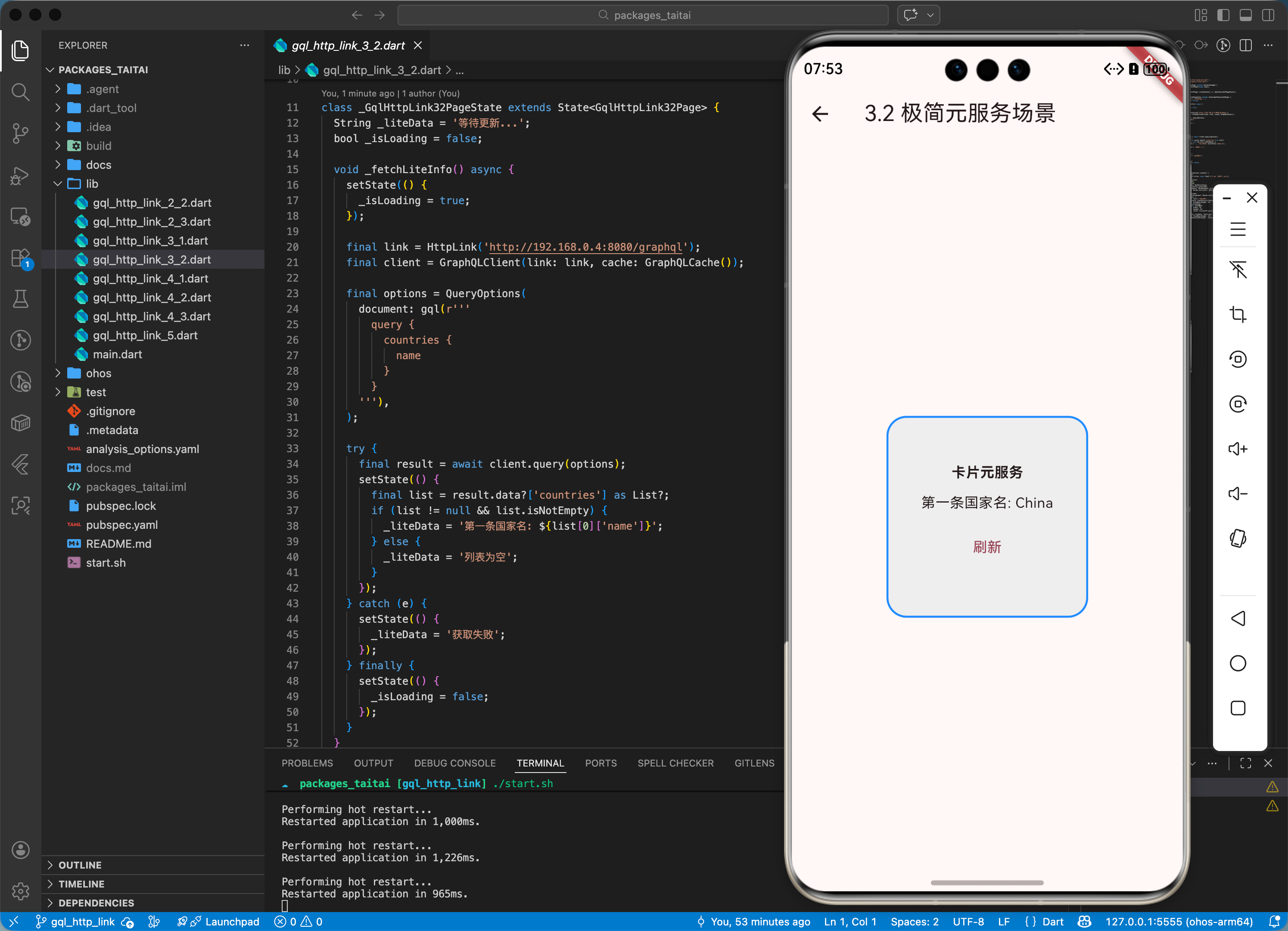Switch to the PROBLEMS tab
Viewport: 1288px width, 931px height.
point(307,763)
